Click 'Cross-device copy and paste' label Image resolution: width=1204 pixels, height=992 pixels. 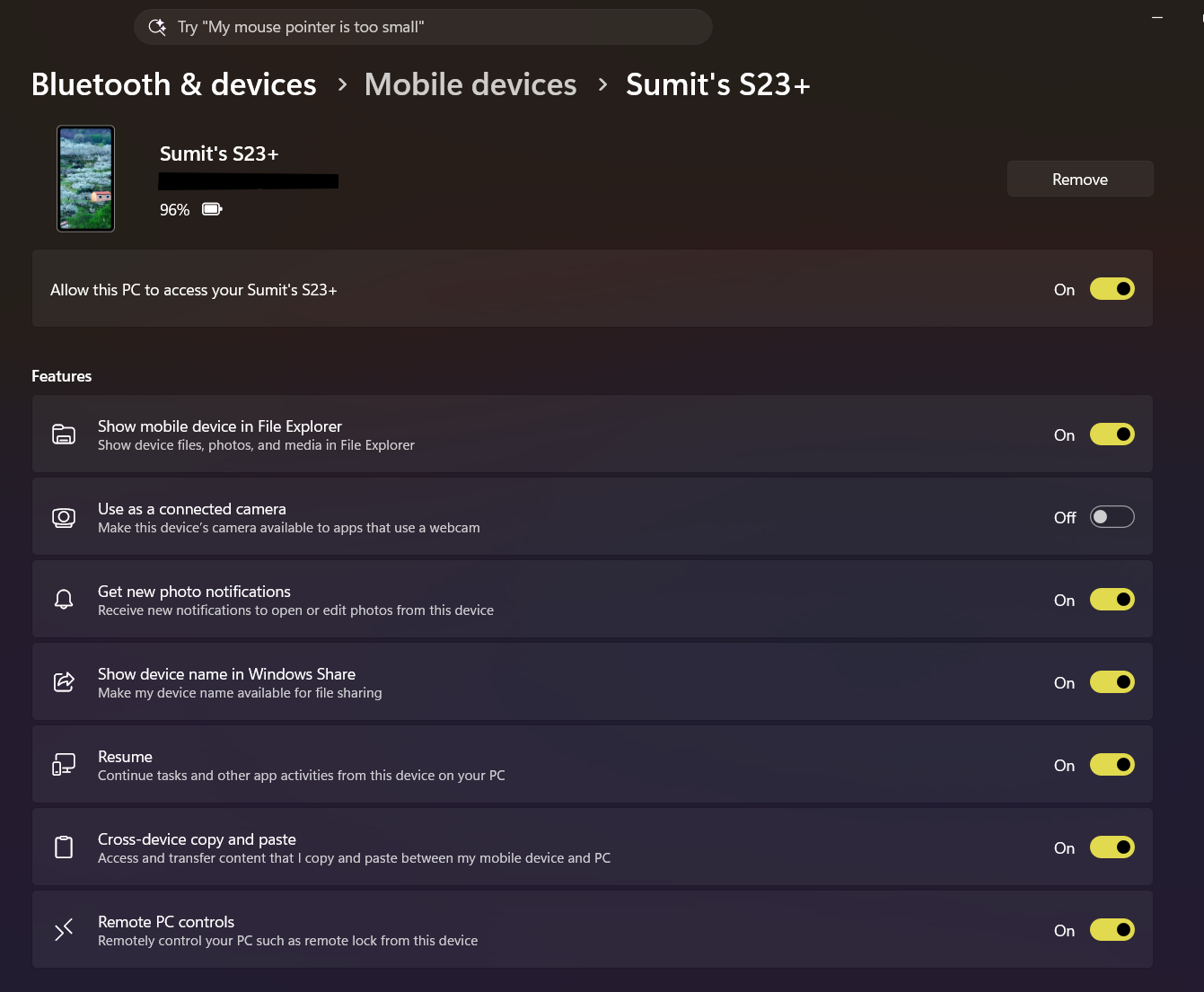click(197, 839)
